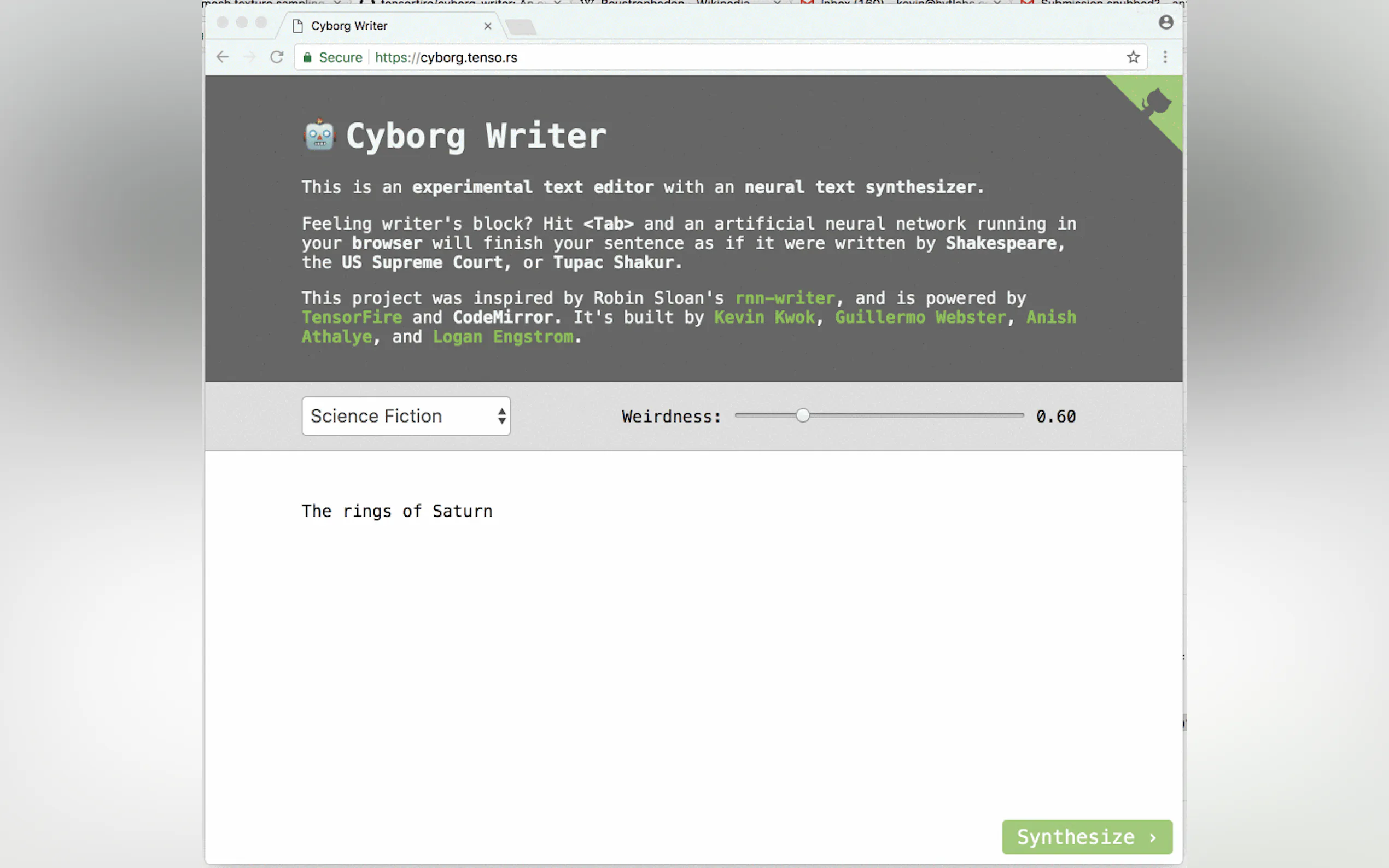The image size is (1389, 868).
Task: Open a new tab button
Action: 521,26
